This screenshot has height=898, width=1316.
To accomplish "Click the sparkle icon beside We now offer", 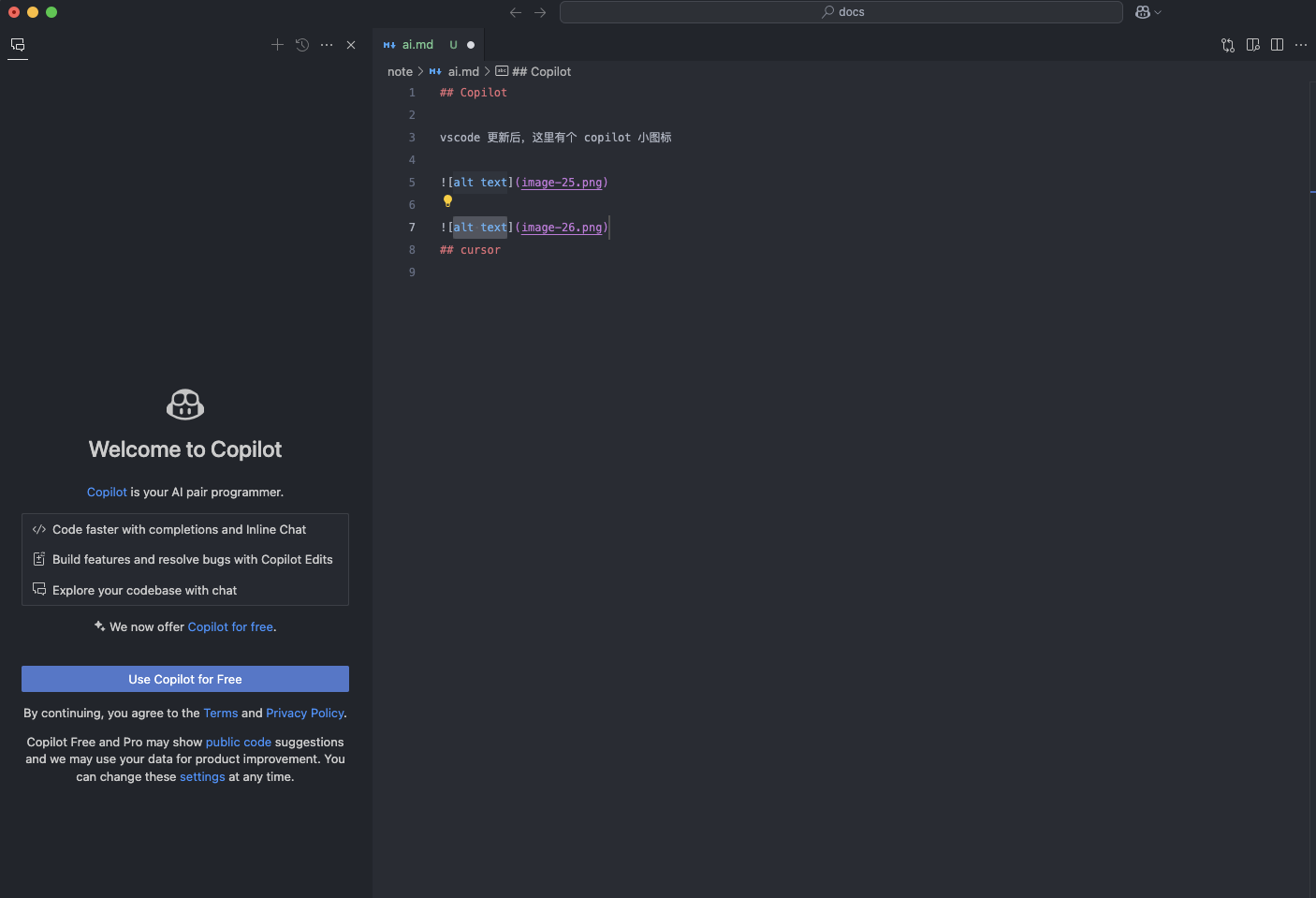I will coord(99,626).
